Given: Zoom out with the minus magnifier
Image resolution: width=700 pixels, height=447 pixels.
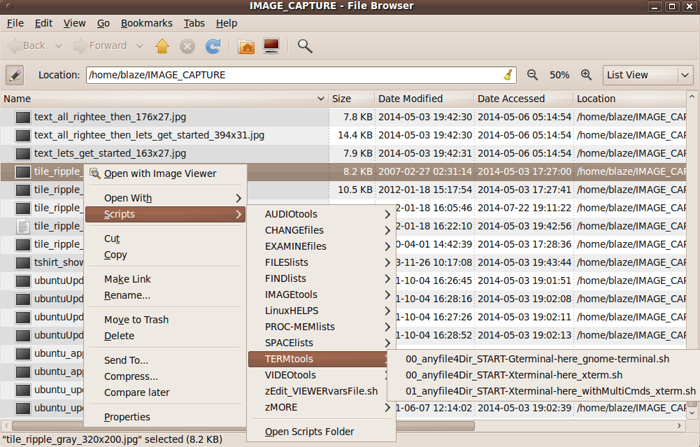Looking at the screenshot, I should click(532, 75).
